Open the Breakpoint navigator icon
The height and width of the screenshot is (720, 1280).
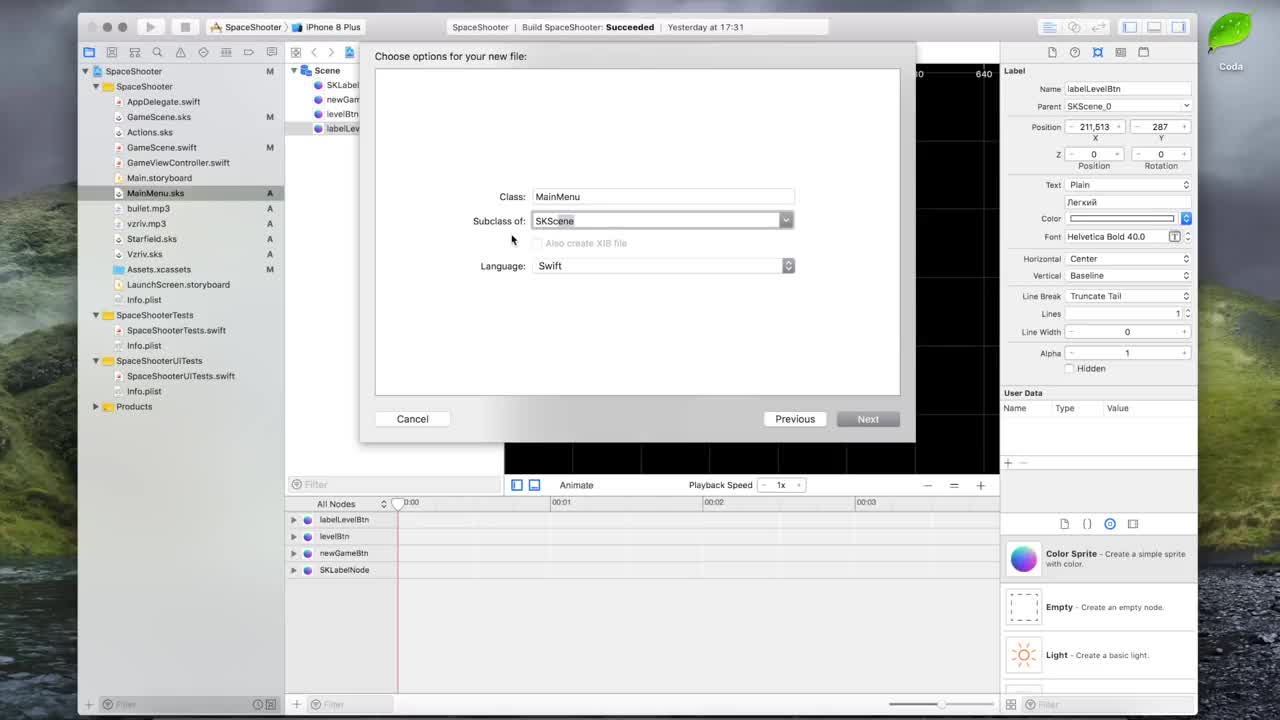249,52
